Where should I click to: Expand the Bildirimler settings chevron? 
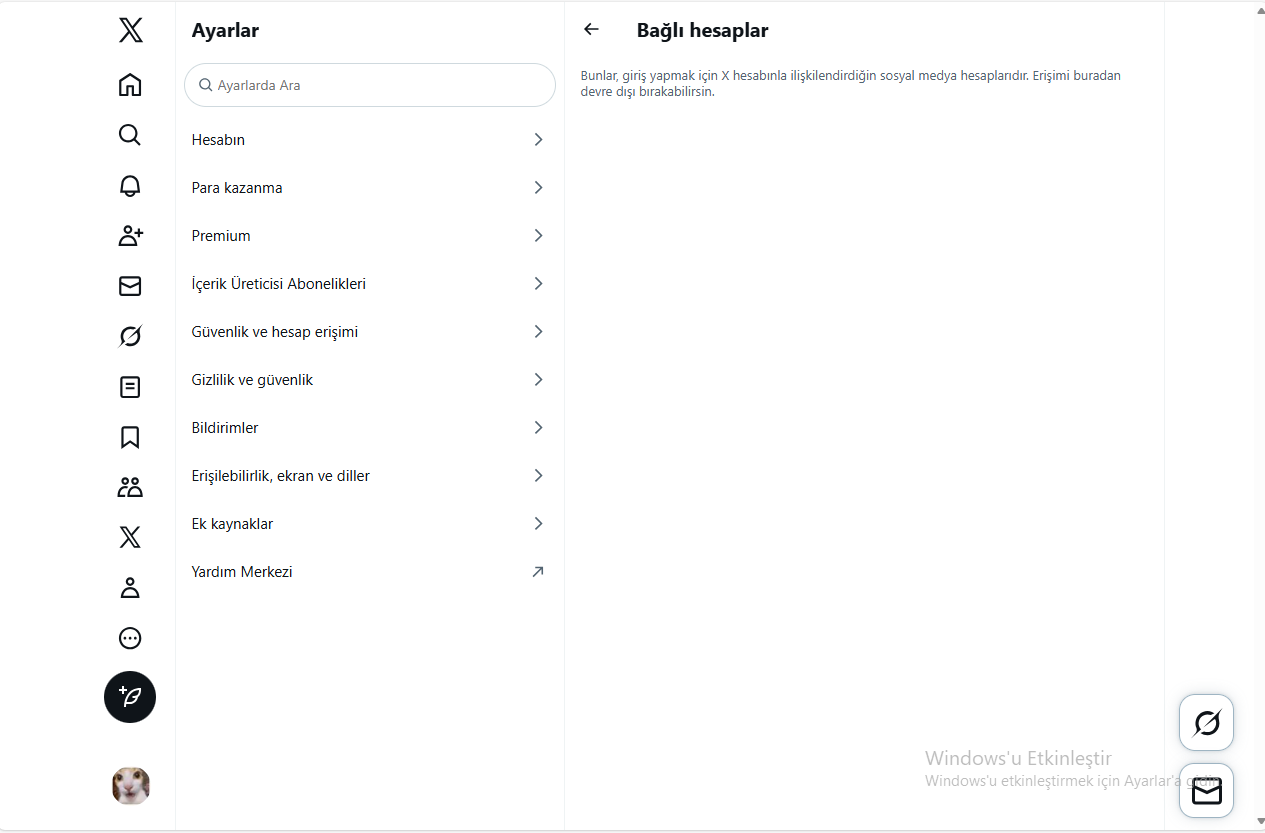538,428
